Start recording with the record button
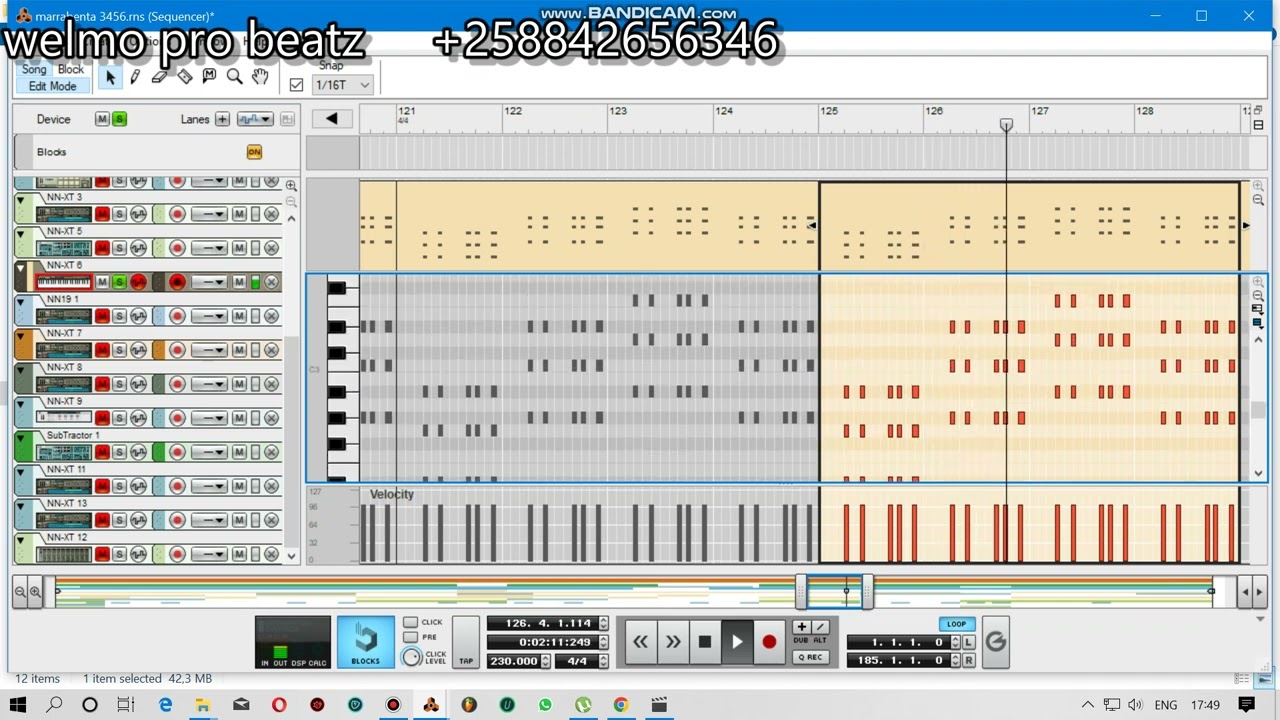This screenshot has height=720, width=1280. [769, 642]
